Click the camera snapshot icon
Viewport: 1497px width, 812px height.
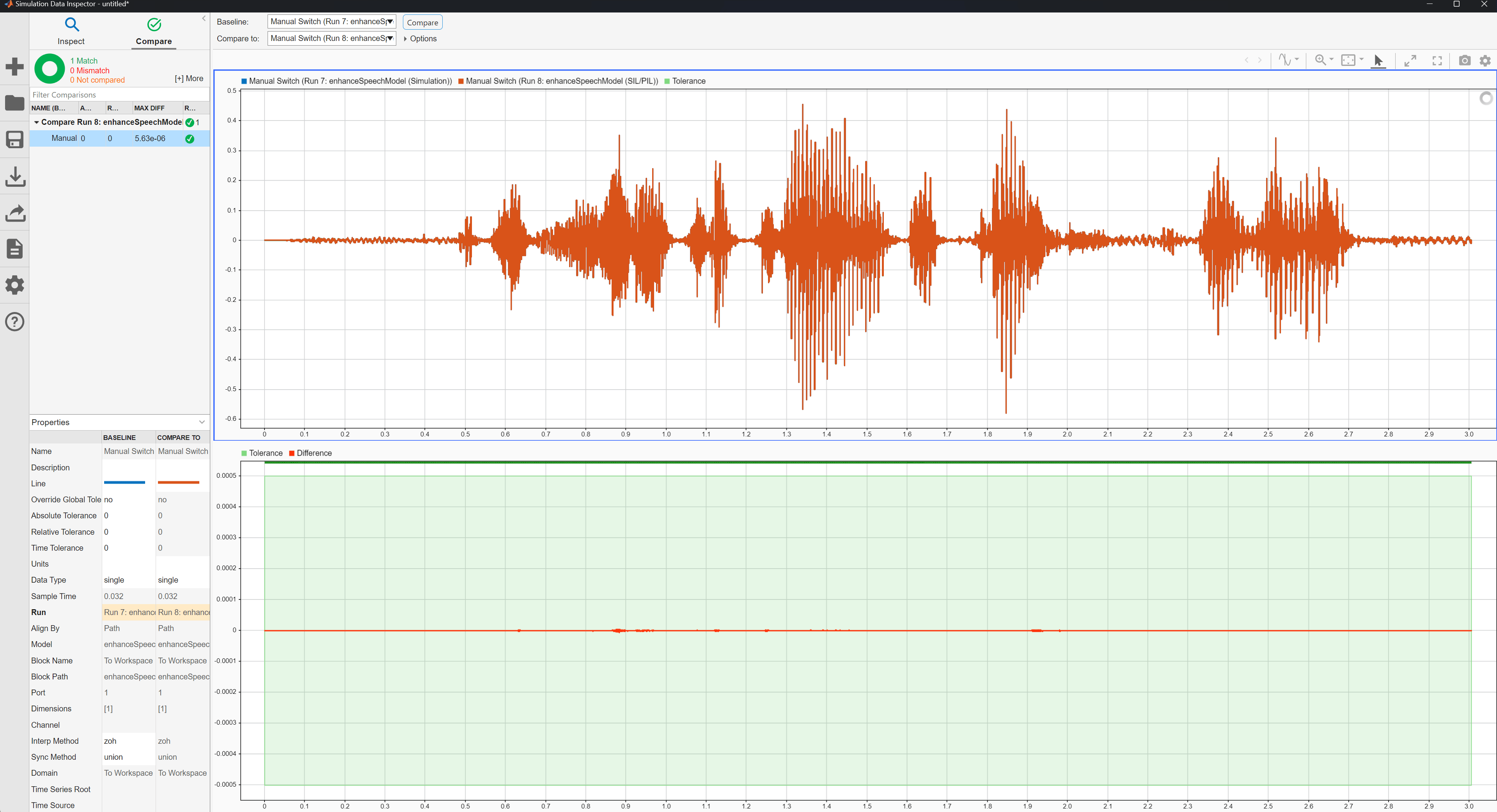point(1465,60)
